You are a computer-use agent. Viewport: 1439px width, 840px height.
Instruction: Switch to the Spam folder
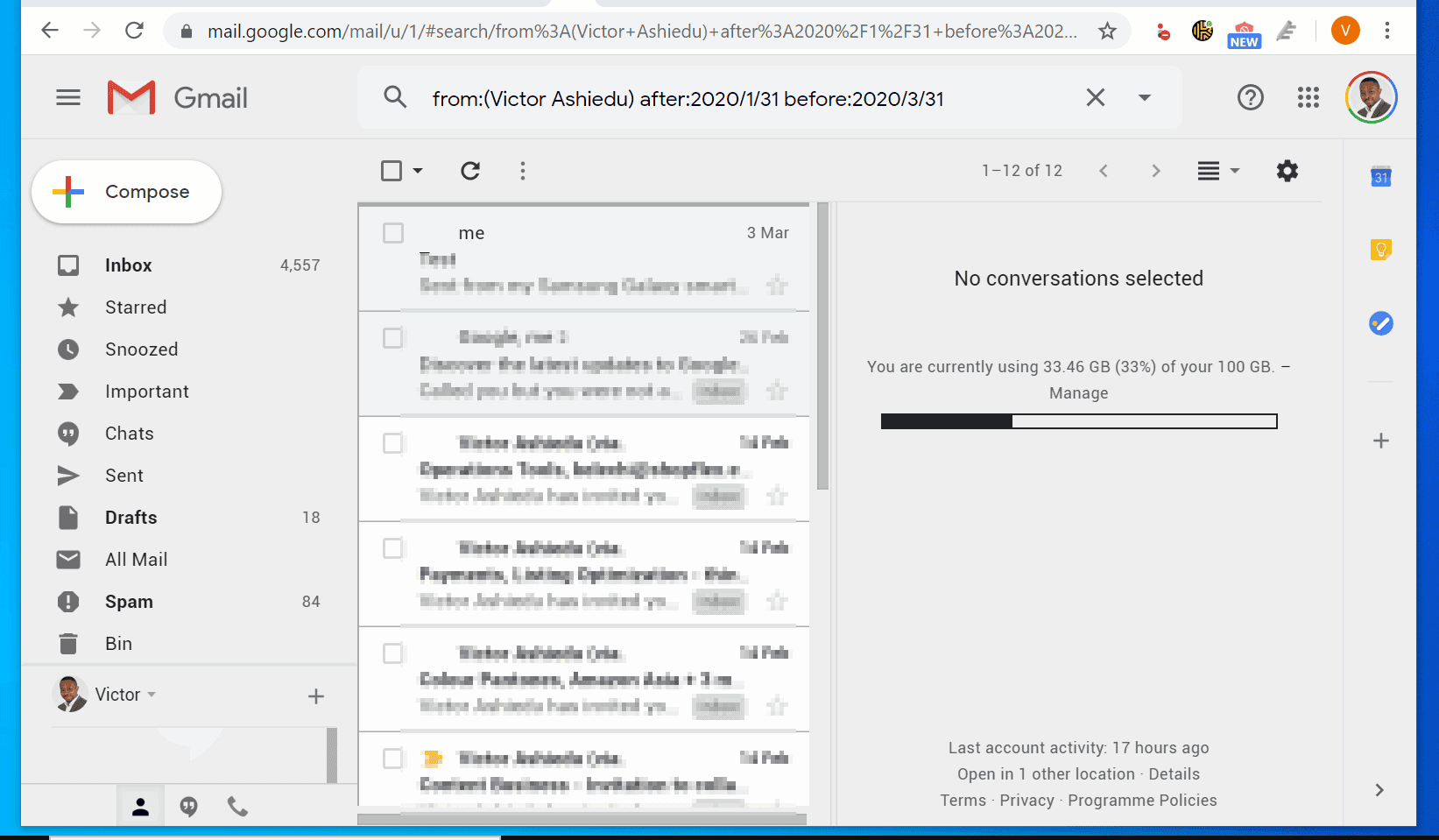tap(129, 601)
